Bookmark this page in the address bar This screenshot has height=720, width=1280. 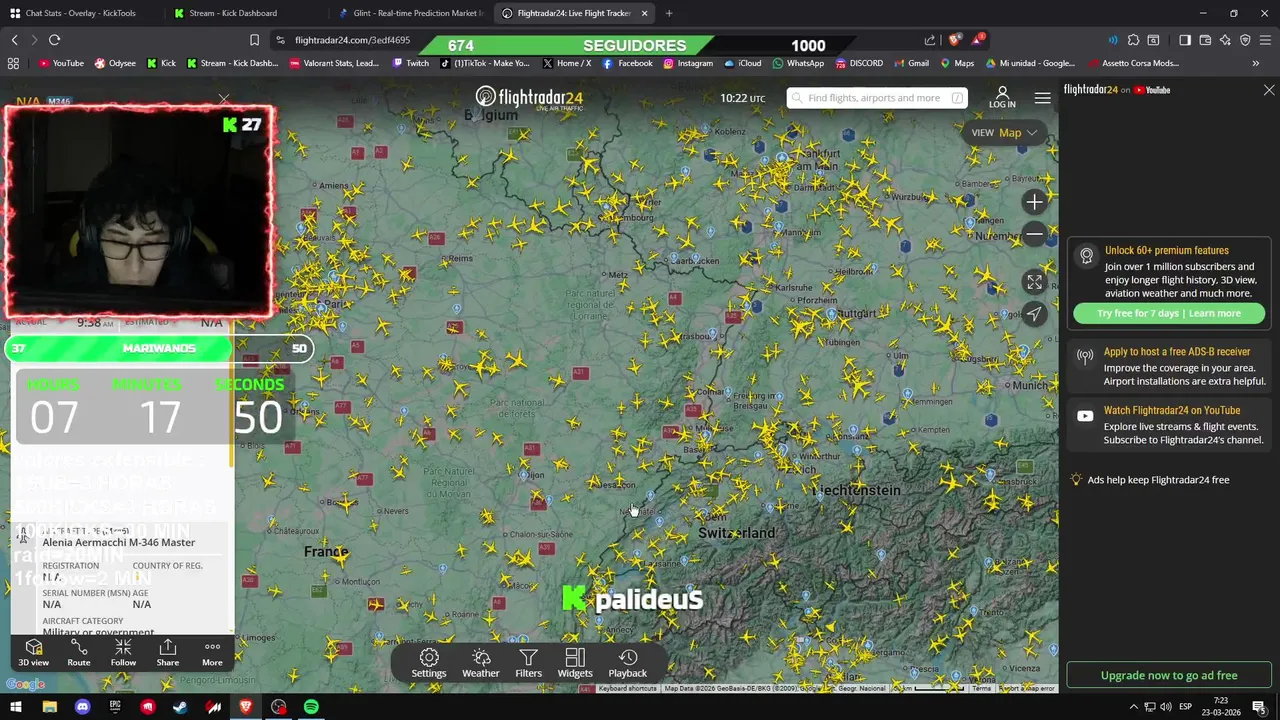[x=254, y=40]
